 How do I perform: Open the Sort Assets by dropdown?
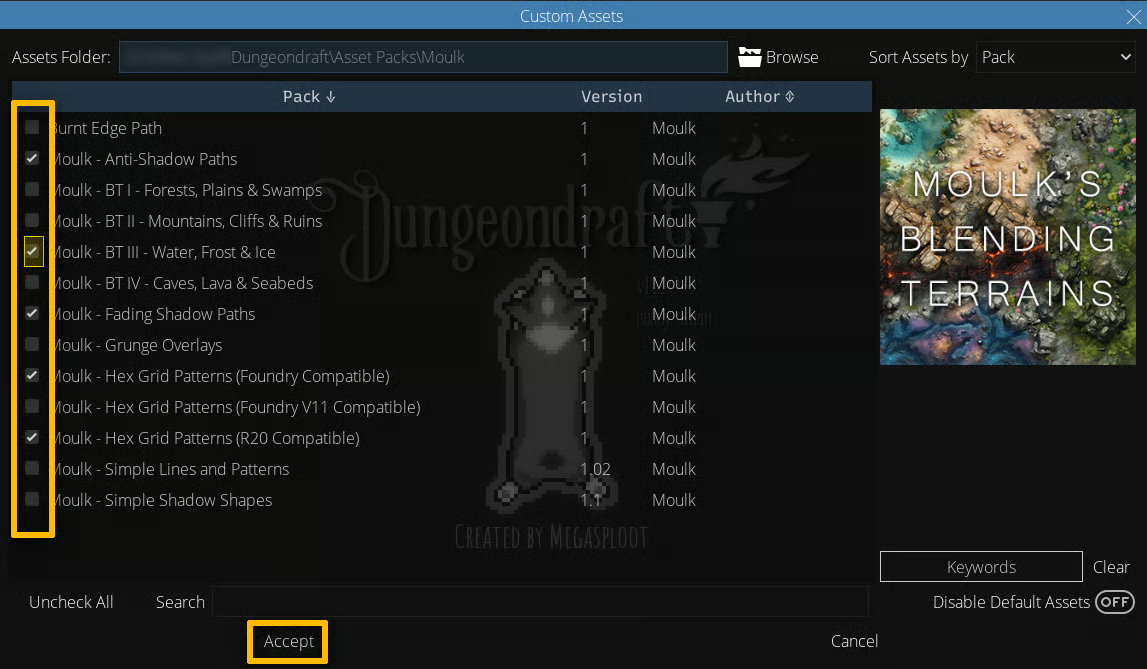(1054, 57)
